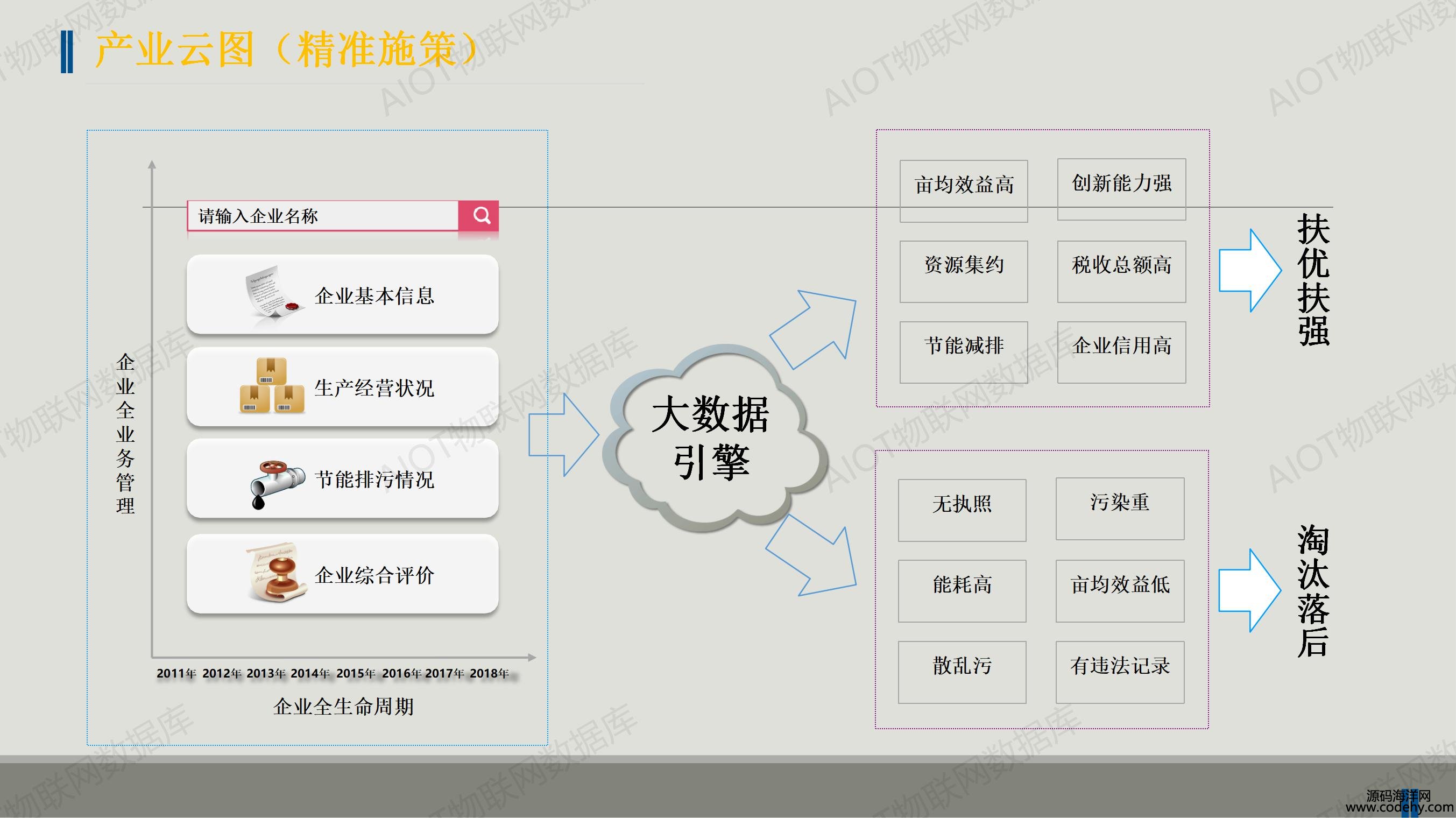Select the 节能减排 tag box
Viewport: 1456px width, 818px height.
pyautogui.click(x=964, y=352)
